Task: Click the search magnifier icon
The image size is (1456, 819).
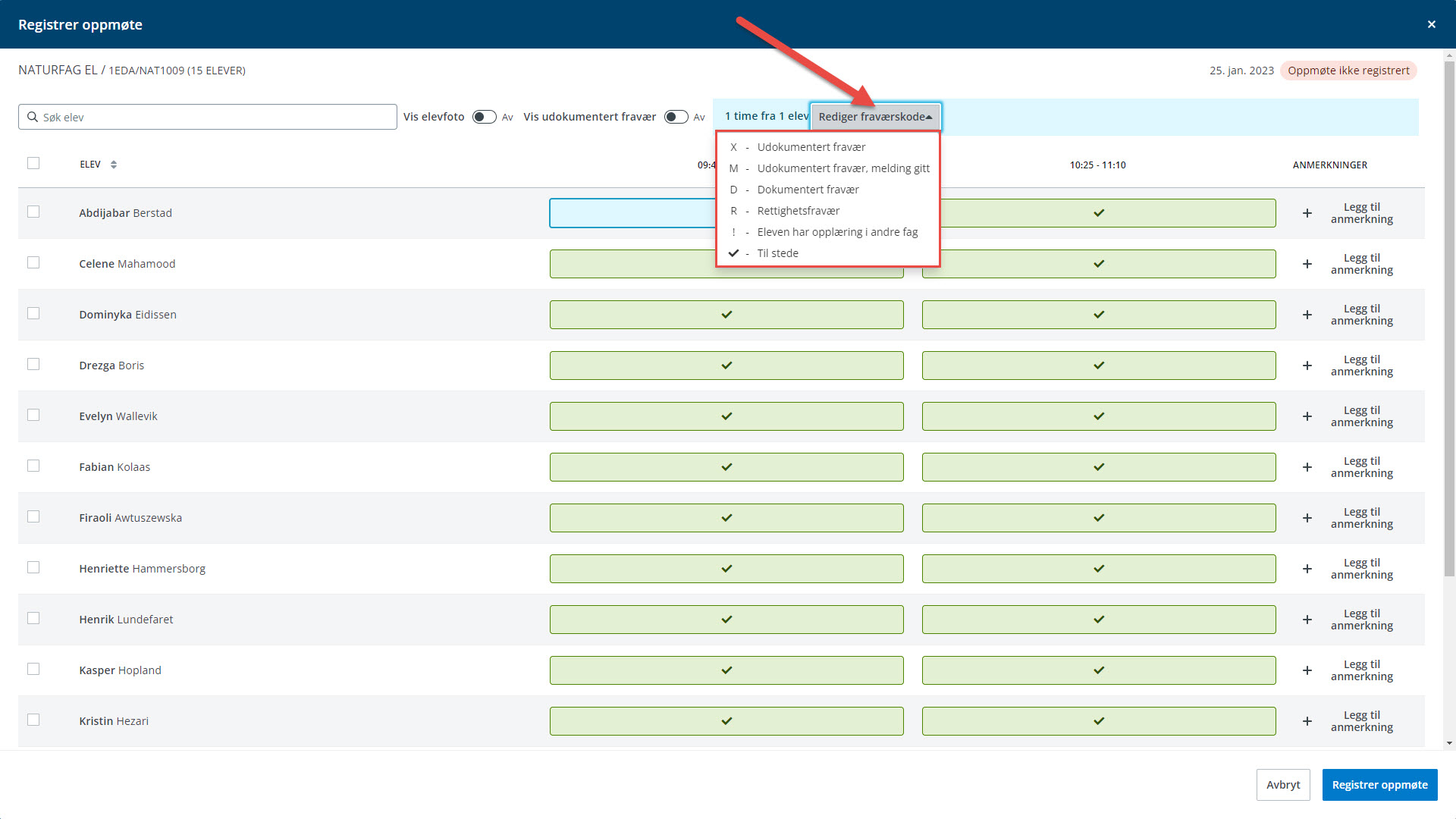Action: pos(33,117)
